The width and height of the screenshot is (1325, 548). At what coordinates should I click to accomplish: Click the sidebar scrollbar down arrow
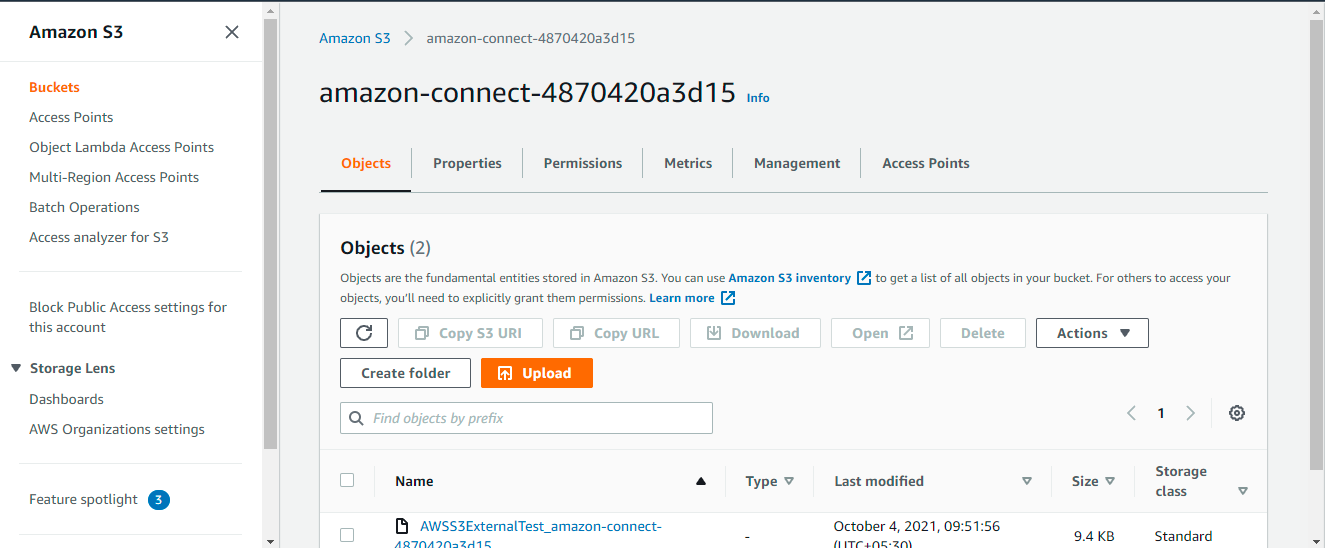tap(270, 540)
